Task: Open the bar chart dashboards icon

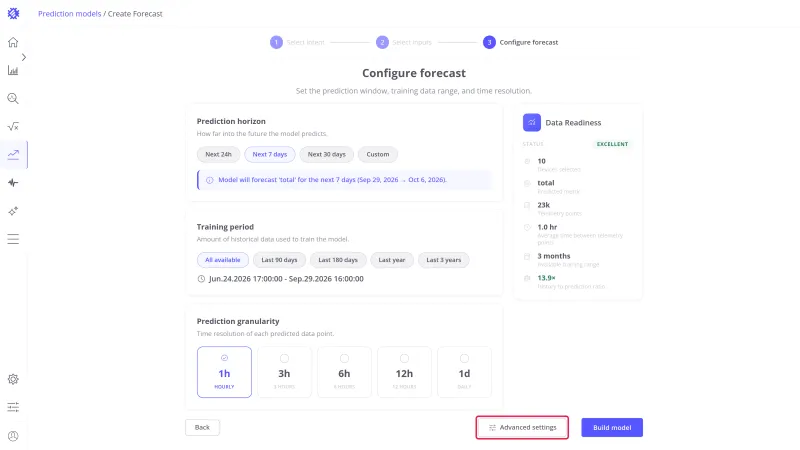Action: (x=13, y=70)
